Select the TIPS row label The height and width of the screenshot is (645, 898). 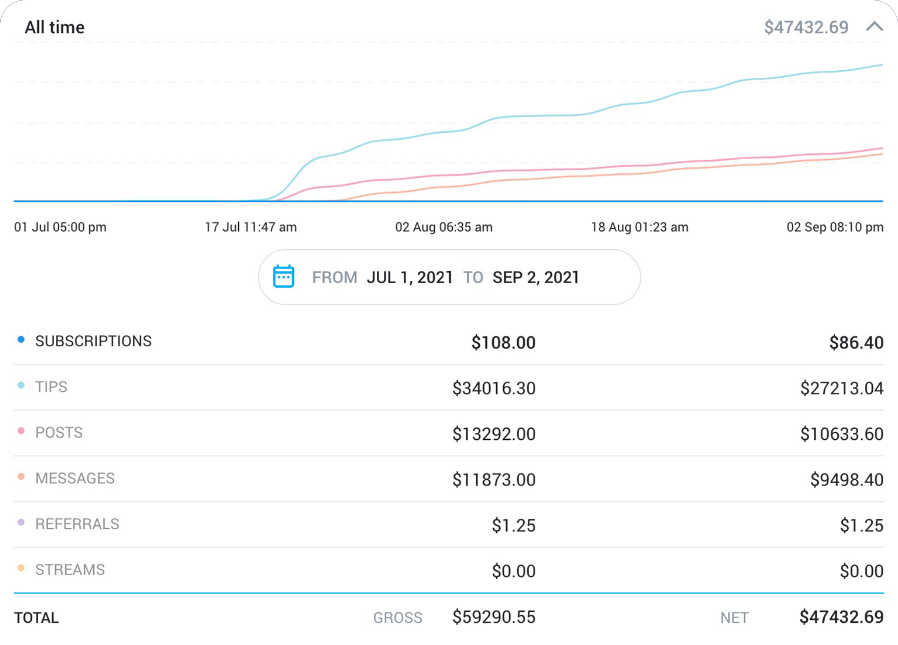click(51, 387)
